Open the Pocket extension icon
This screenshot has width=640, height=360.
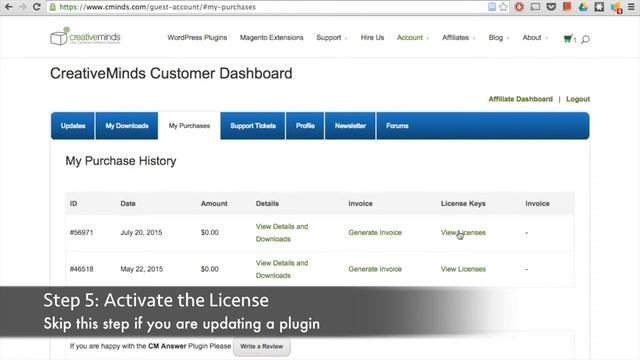[x=551, y=7]
